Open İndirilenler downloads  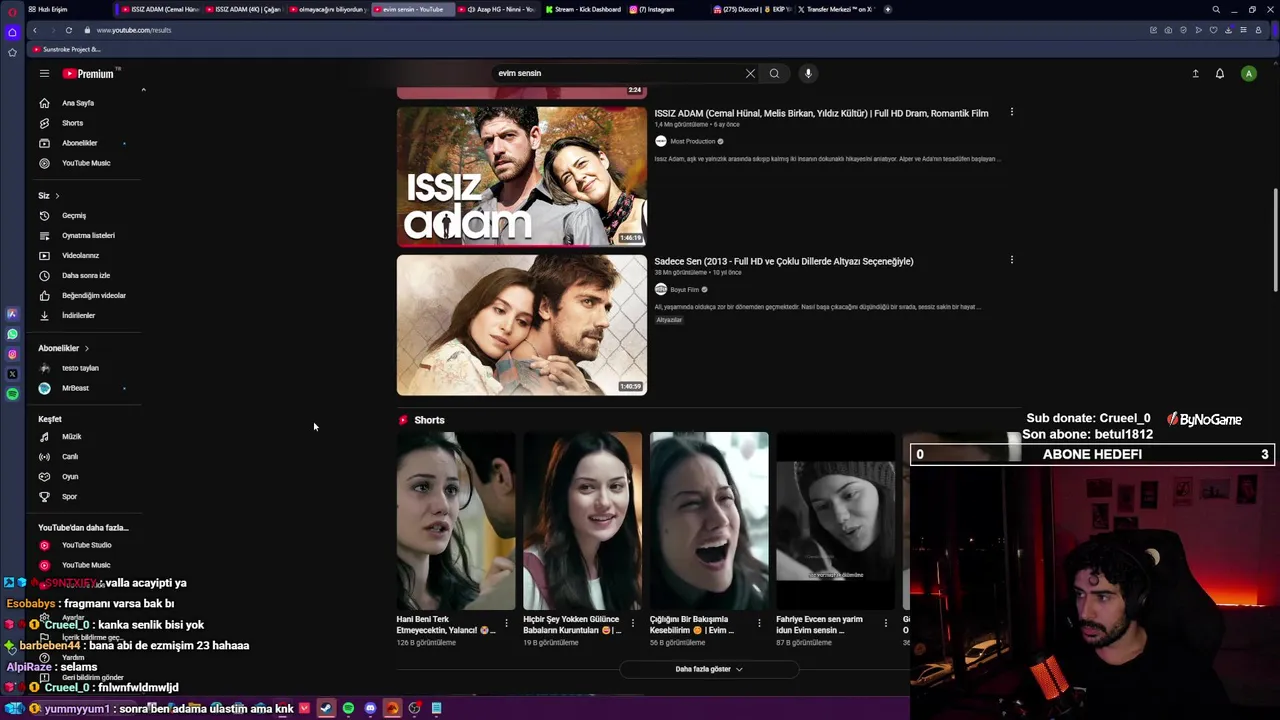tap(78, 315)
